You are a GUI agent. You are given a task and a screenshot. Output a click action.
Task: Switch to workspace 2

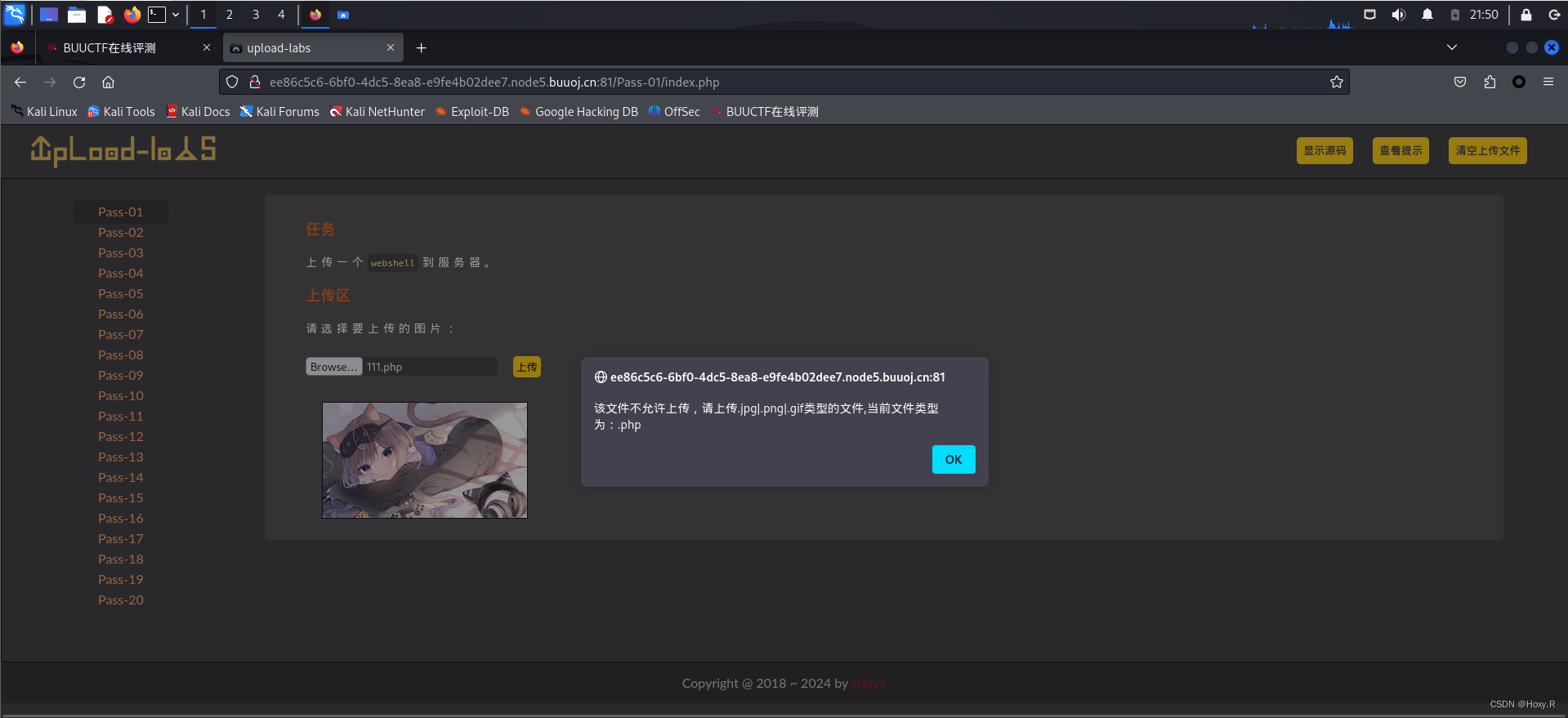pyautogui.click(x=230, y=15)
